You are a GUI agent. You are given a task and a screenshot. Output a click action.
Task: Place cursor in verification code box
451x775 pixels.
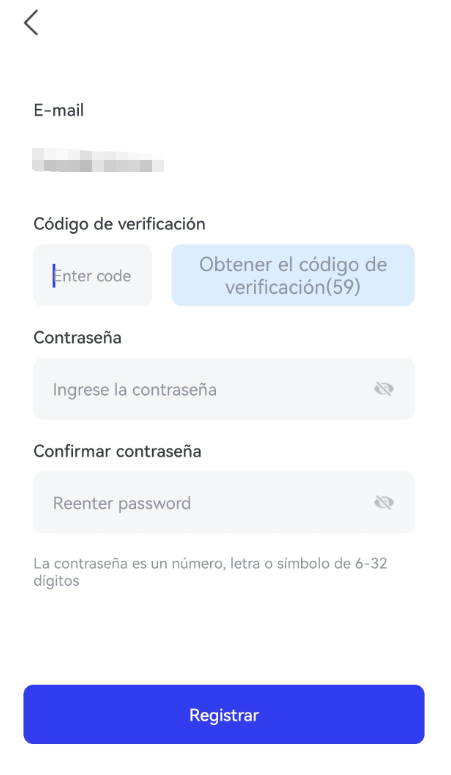click(x=92, y=275)
